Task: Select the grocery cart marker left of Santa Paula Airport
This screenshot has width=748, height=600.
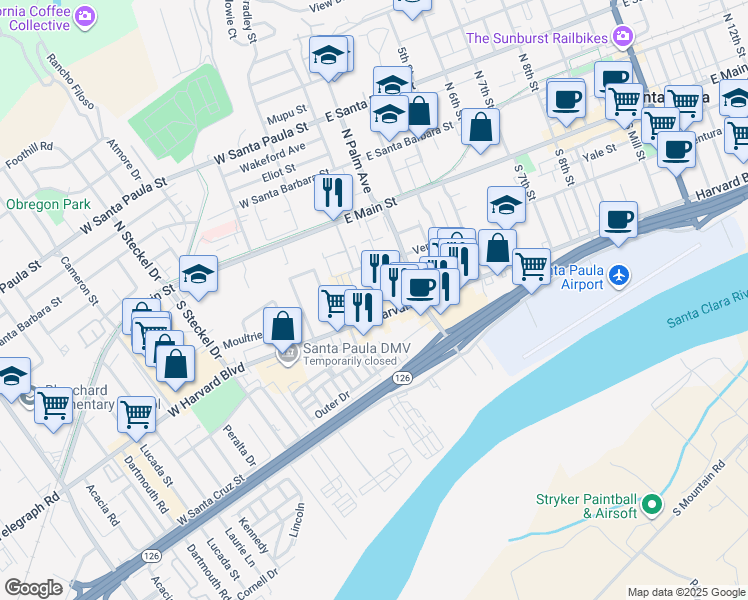Action: click(531, 267)
